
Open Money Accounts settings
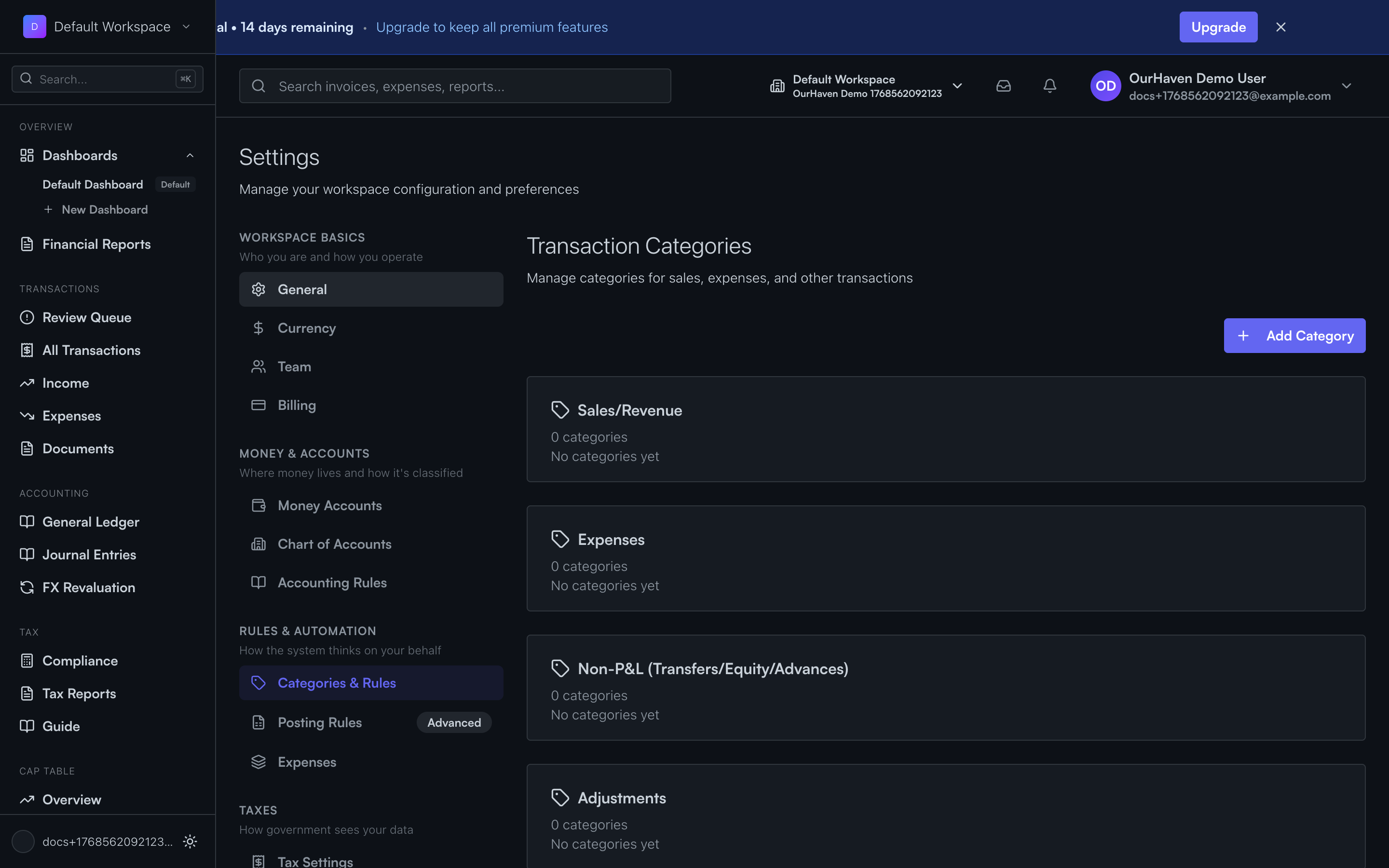(330, 505)
